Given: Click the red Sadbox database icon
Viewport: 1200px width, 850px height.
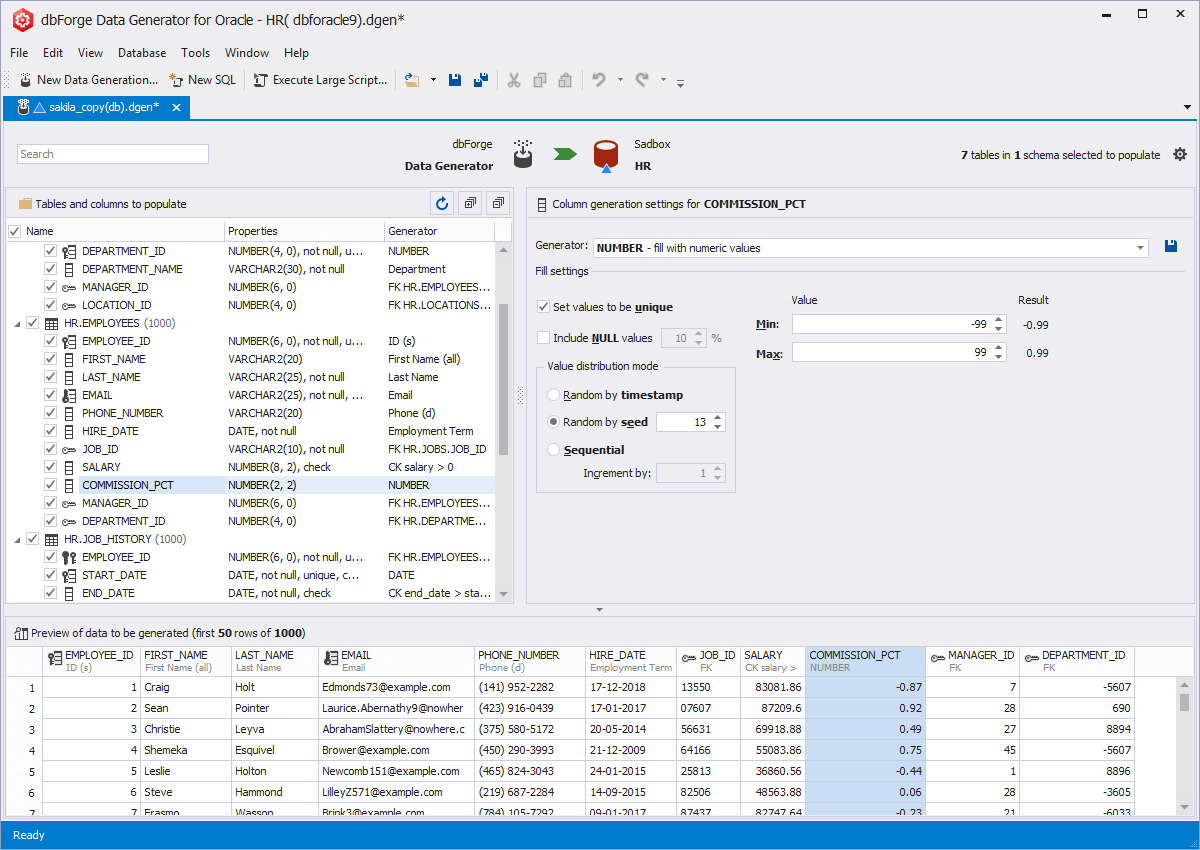Looking at the screenshot, I should (605, 154).
